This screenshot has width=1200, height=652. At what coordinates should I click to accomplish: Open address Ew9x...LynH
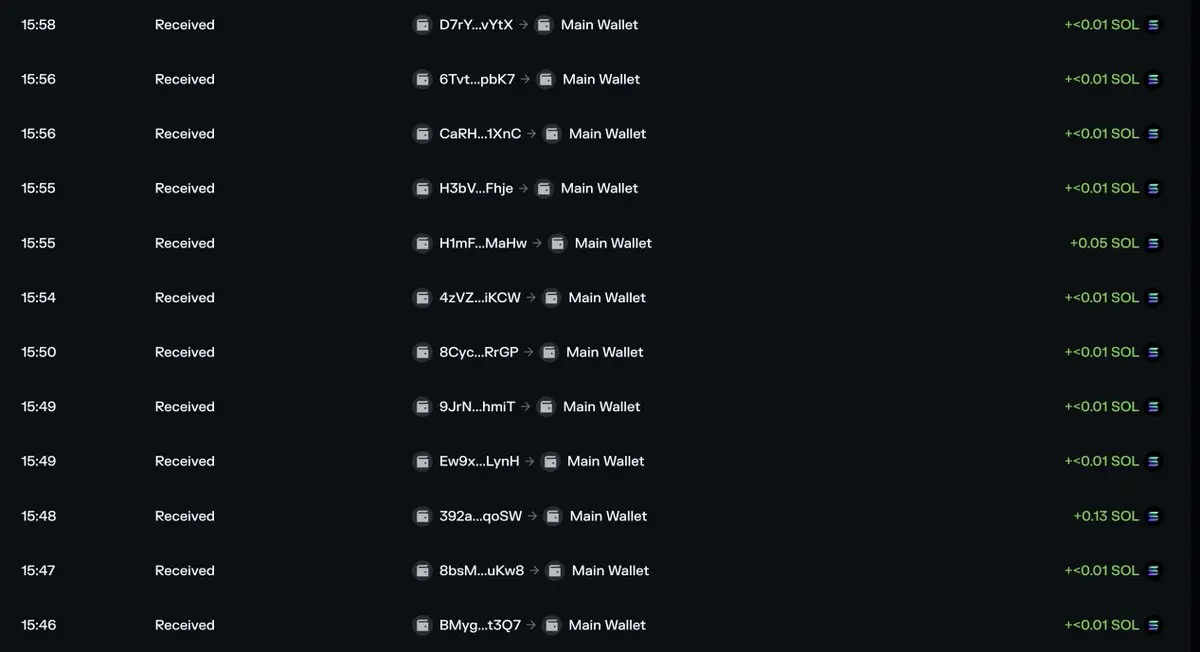click(479, 461)
